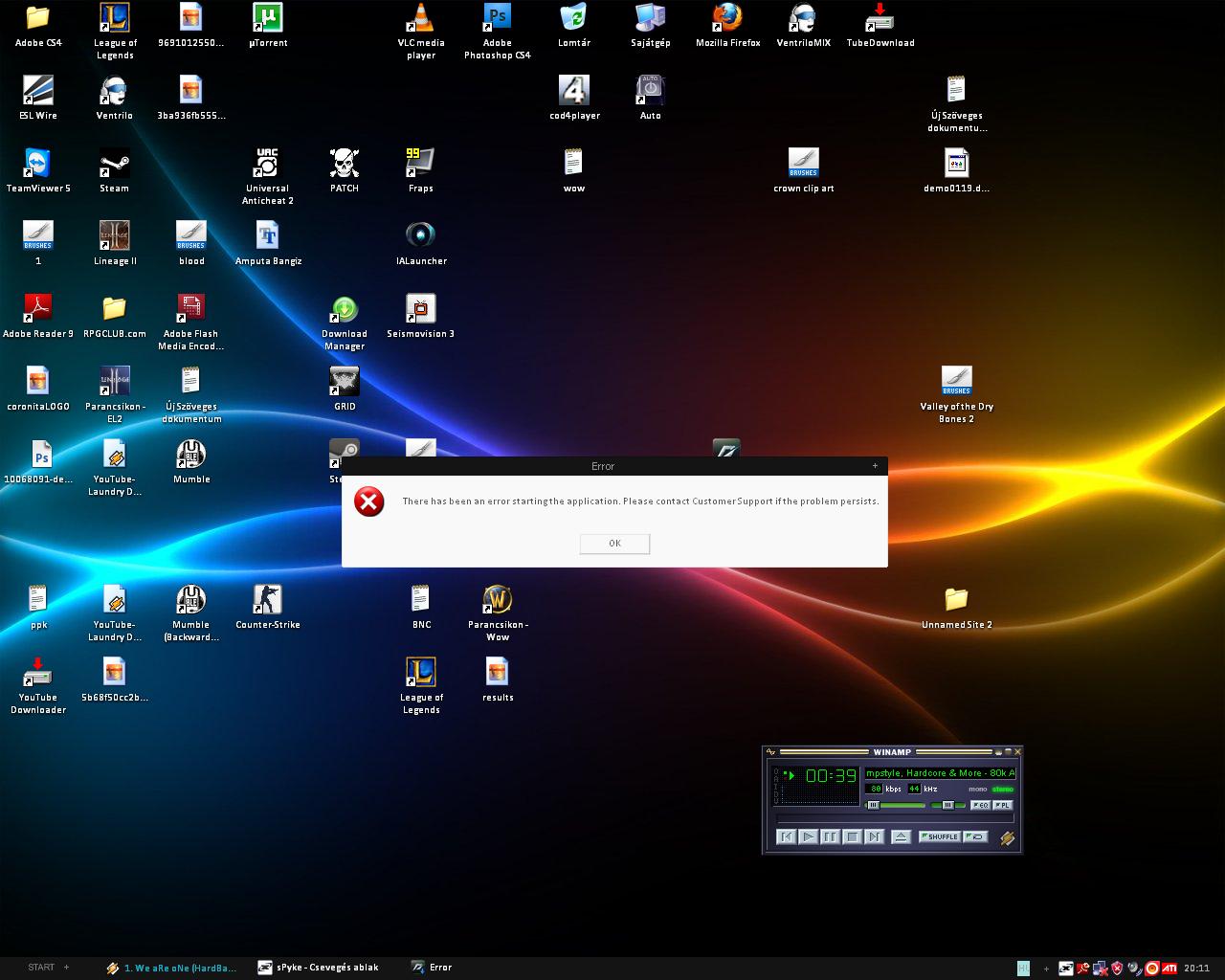Click the START button on taskbar

[41, 968]
